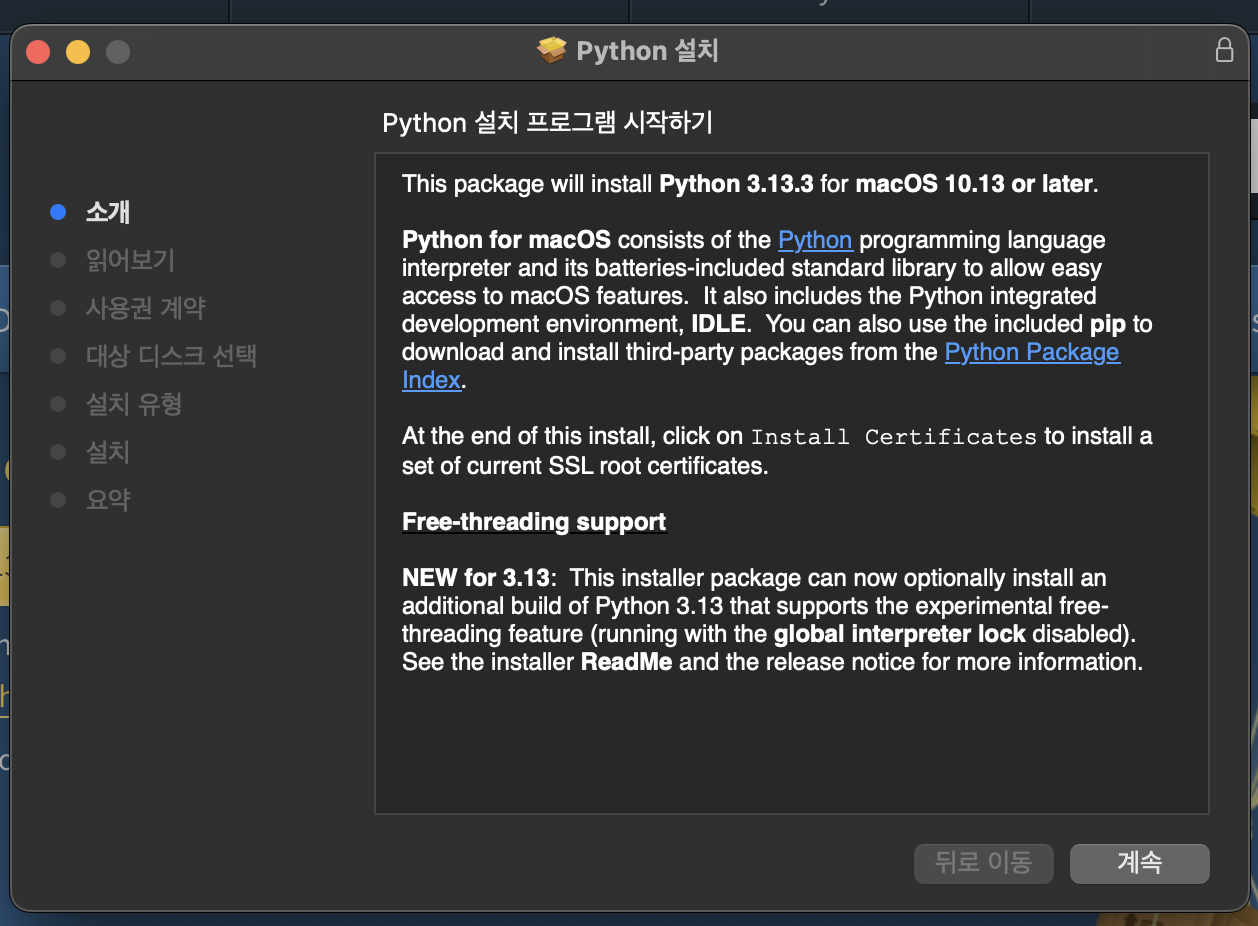This screenshot has width=1258, height=926.
Task: Click the 'NEW for 3.13' bold text
Action: (476, 578)
